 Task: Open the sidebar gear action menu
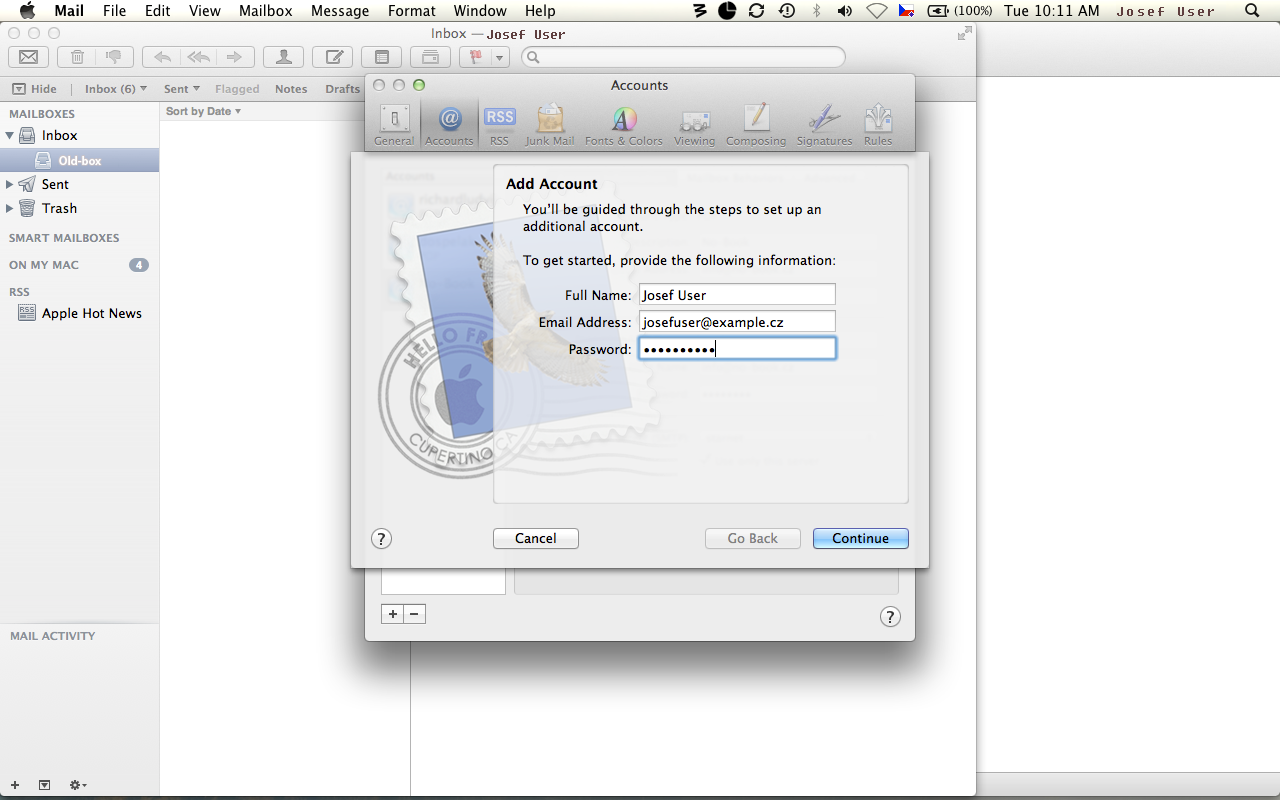77,785
